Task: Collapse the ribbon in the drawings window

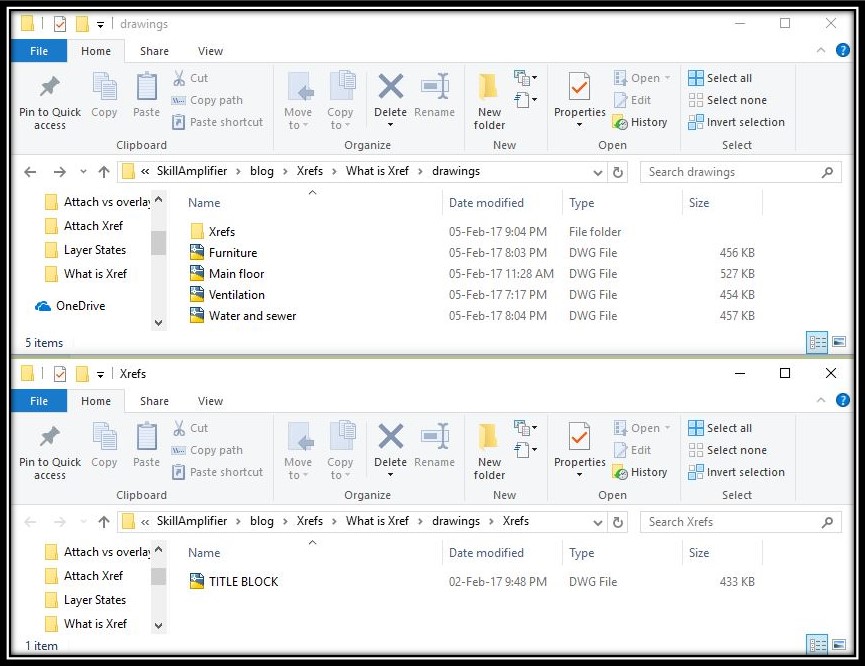Action: tap(821, 50)
